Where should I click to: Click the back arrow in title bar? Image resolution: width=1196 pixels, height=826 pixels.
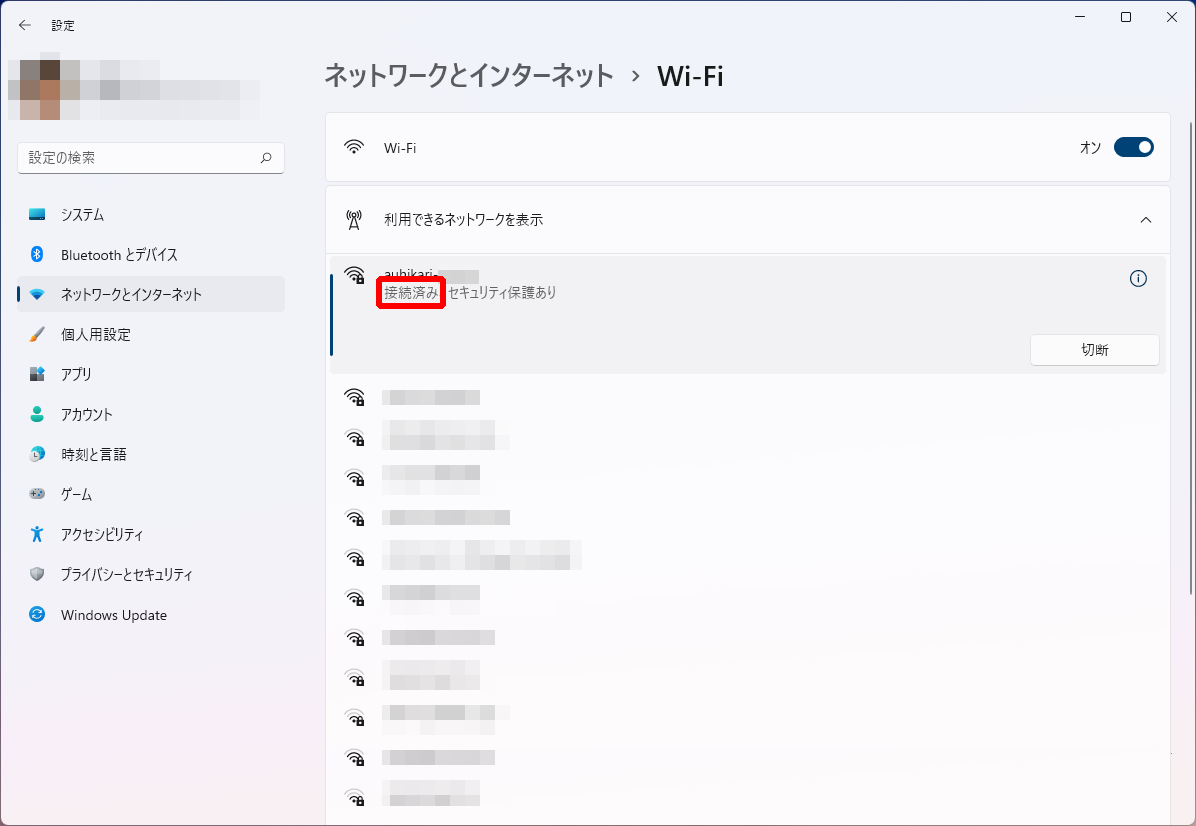(25, 25)
